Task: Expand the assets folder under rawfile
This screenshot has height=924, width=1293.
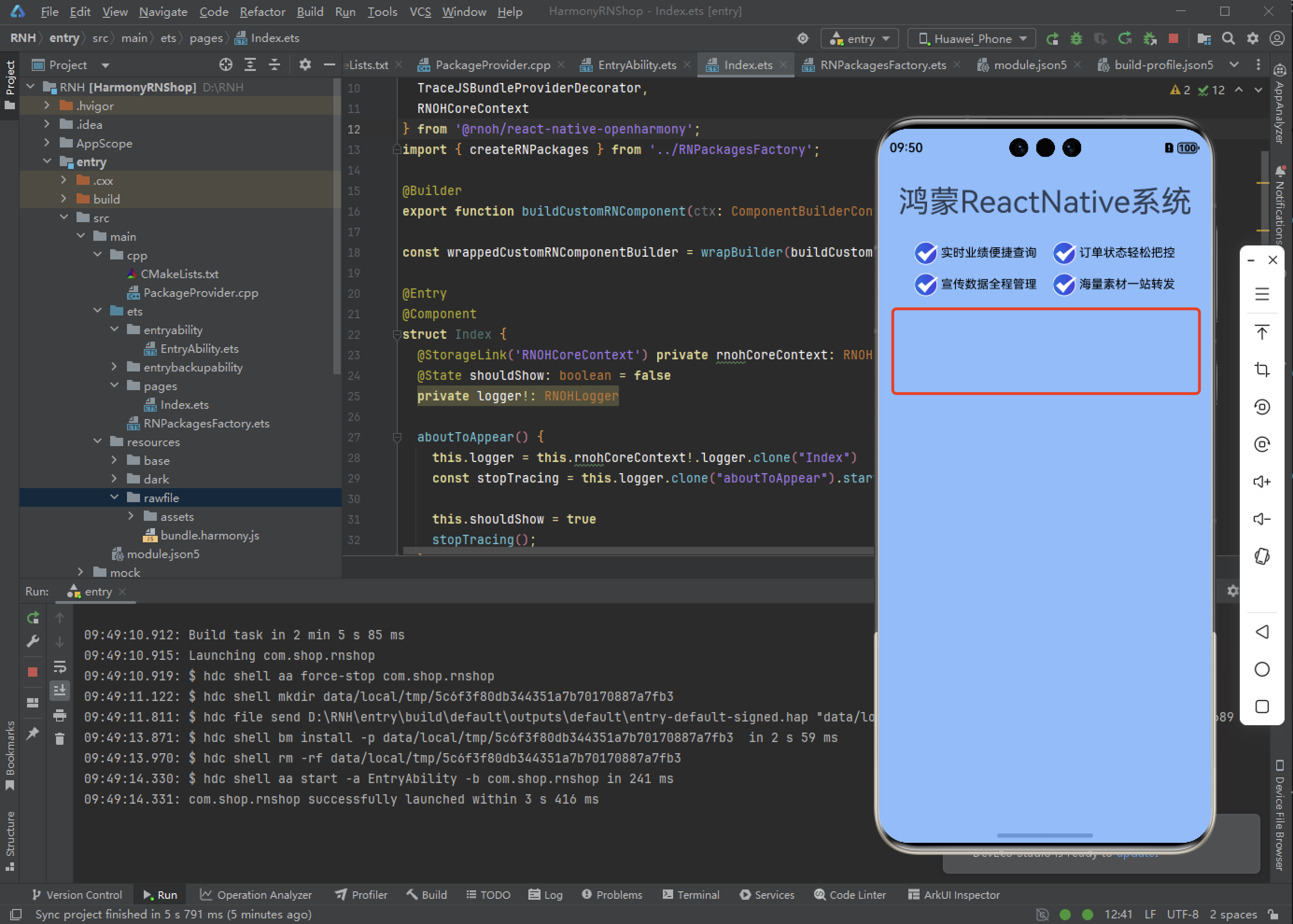Action: tap(132, 517)
